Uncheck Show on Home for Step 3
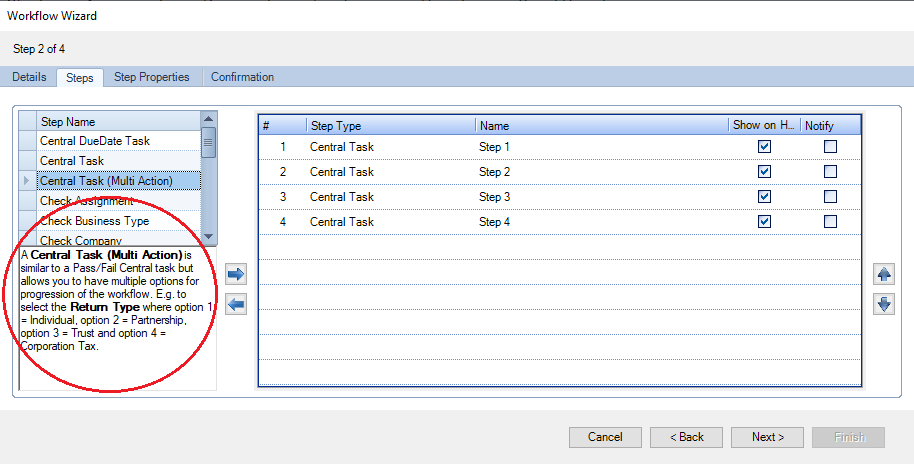Screen dimensions: 914x464 764,196
